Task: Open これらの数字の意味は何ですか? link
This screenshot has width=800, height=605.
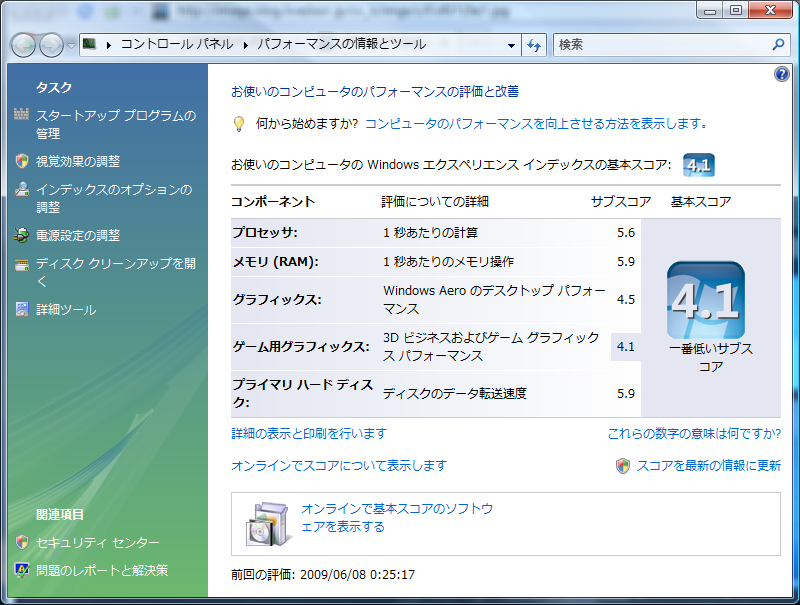Action: tap(694, 434)
